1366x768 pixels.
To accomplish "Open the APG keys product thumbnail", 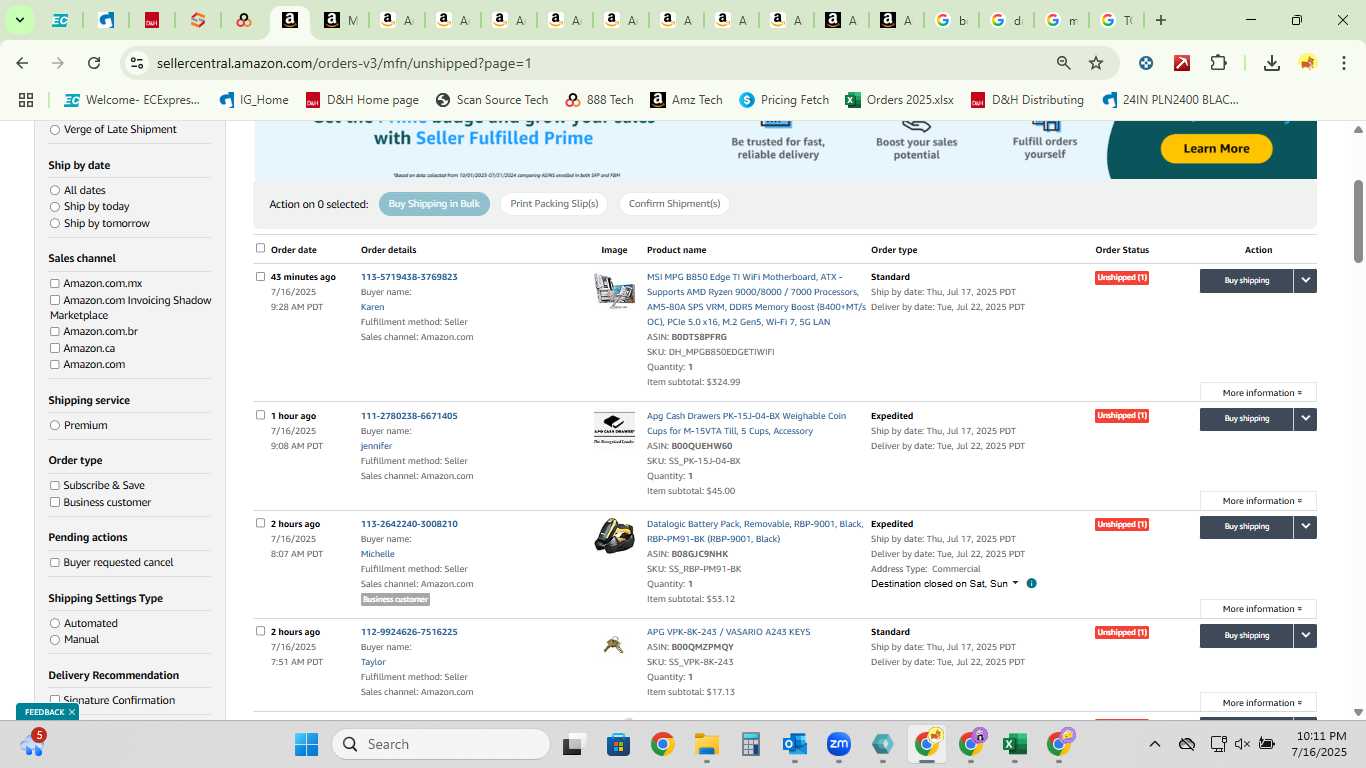I will pos(614,645).
